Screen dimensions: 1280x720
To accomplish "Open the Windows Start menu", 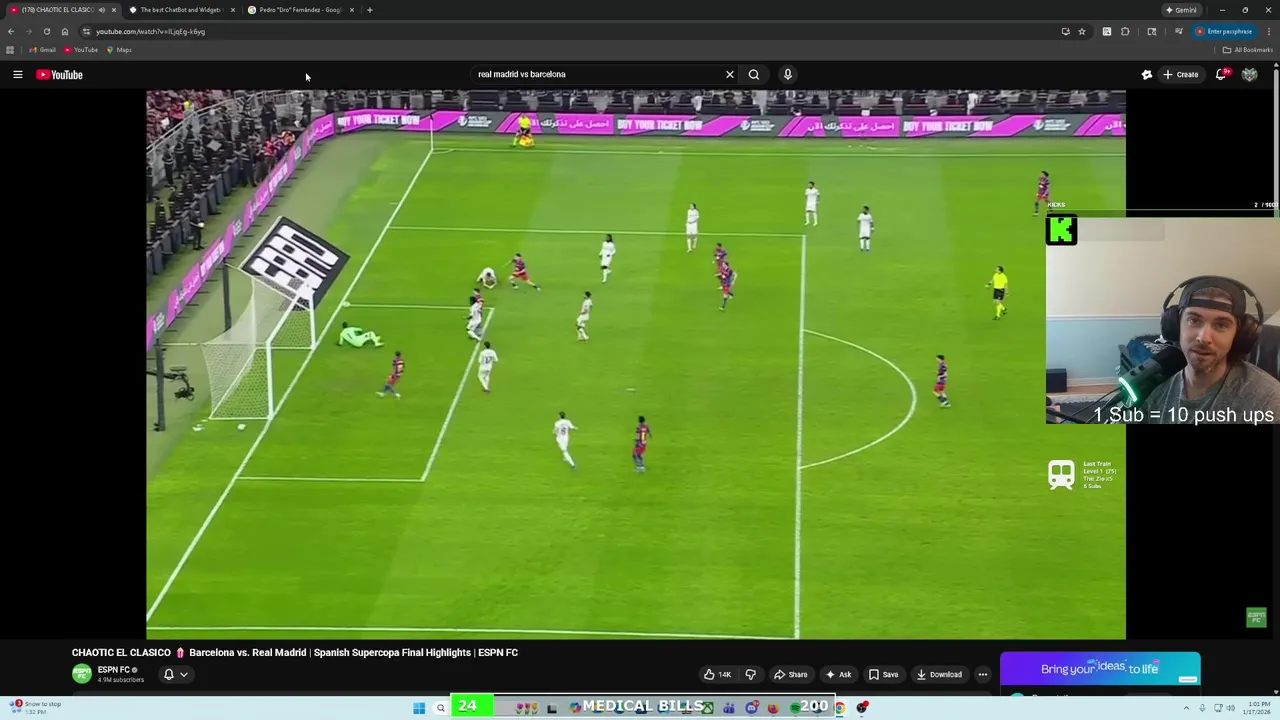I will pos(419,708).
